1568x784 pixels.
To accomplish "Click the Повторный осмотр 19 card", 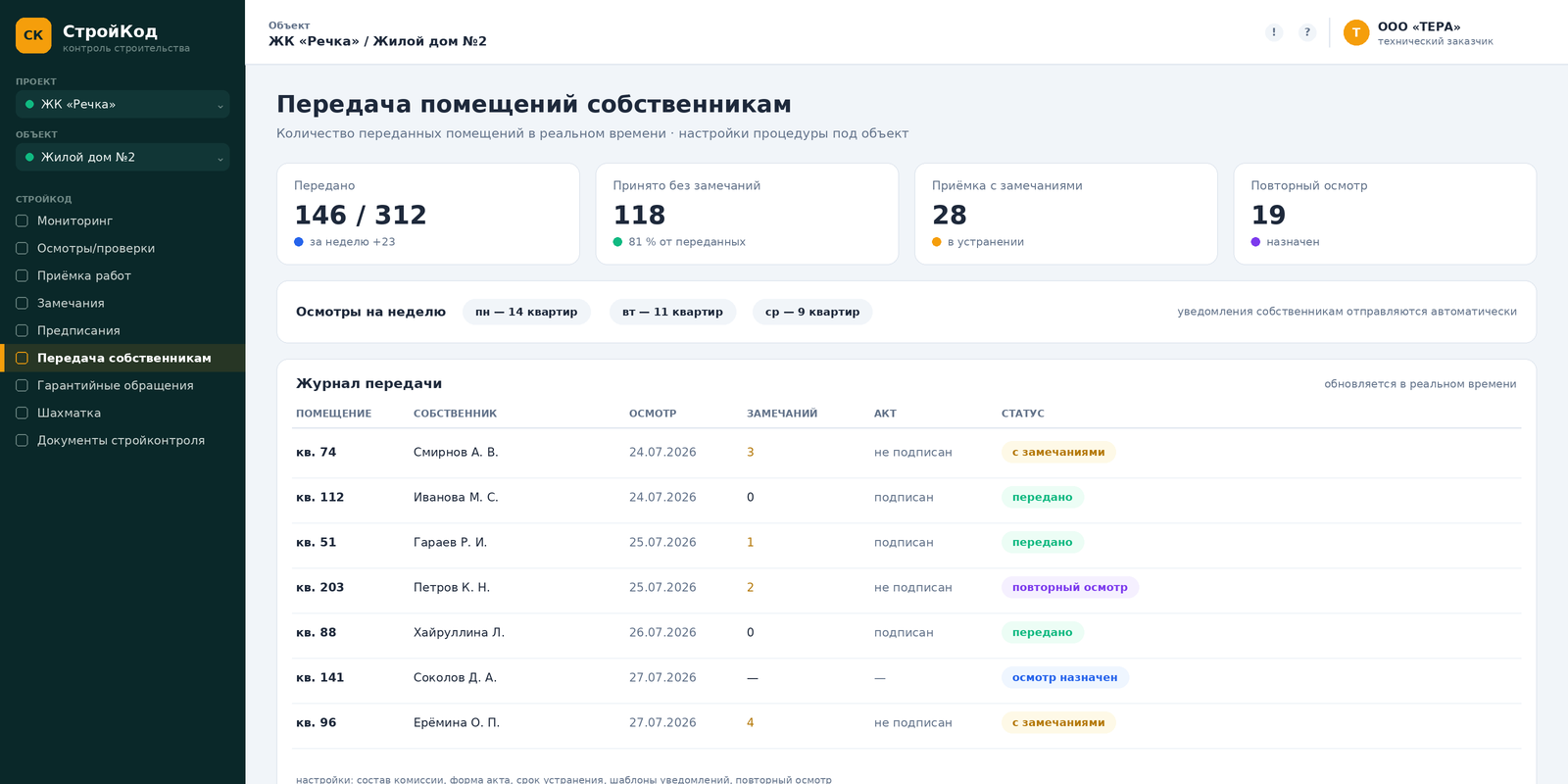I will 1385,214.
